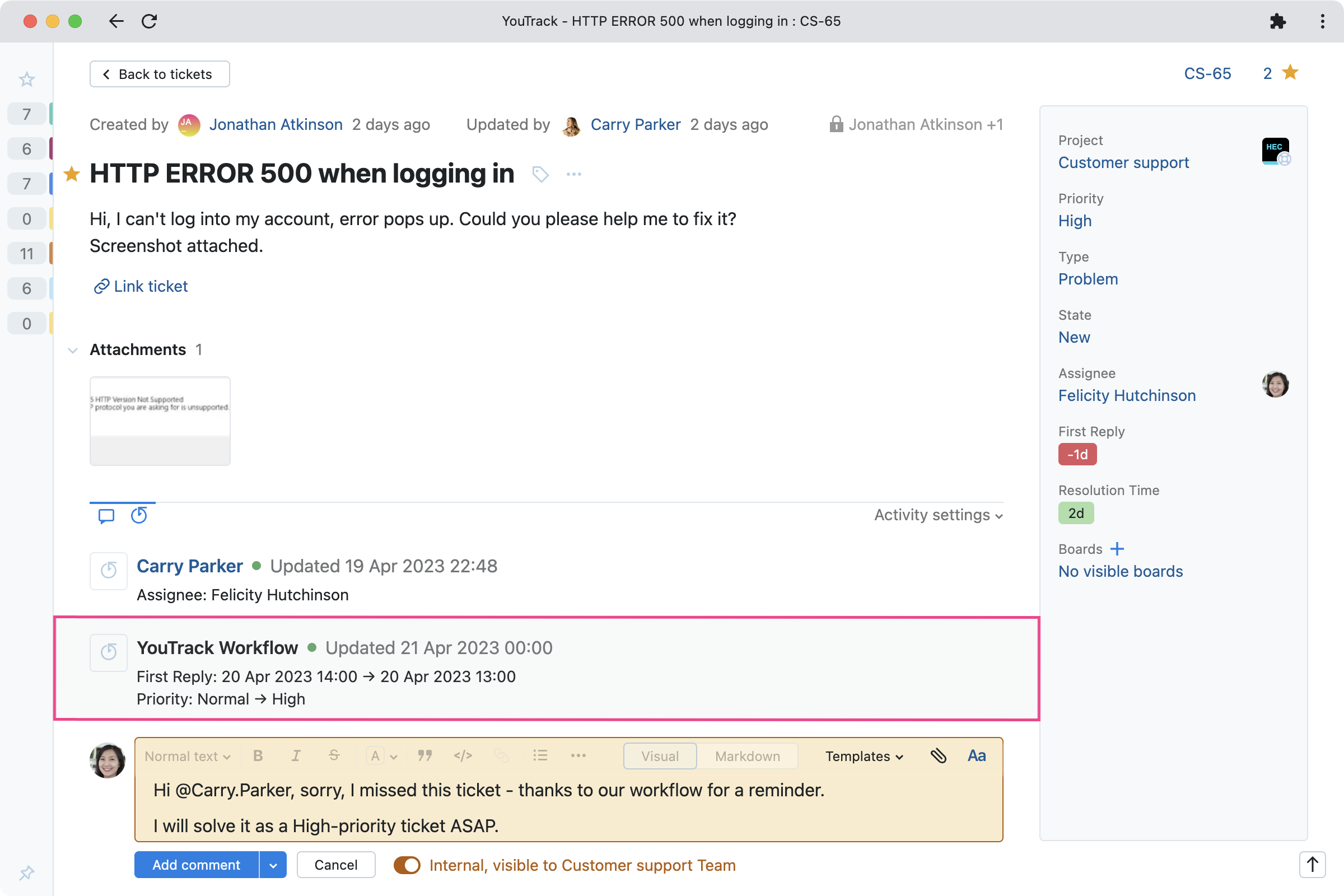Click Back to tickets button
Viewport: 1344px width, 896px height.
pos(160,74)
